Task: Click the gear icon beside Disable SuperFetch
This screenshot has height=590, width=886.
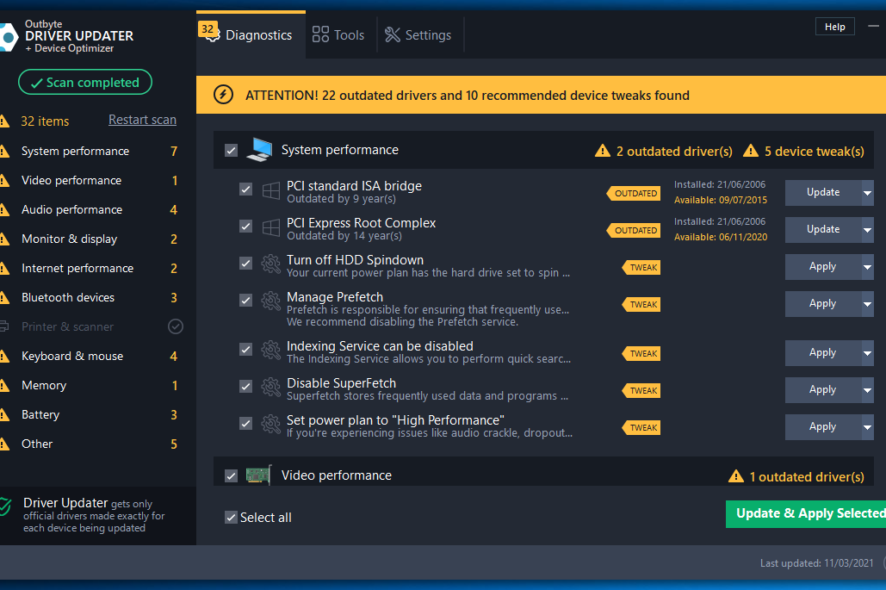Action: pos(271,387)
